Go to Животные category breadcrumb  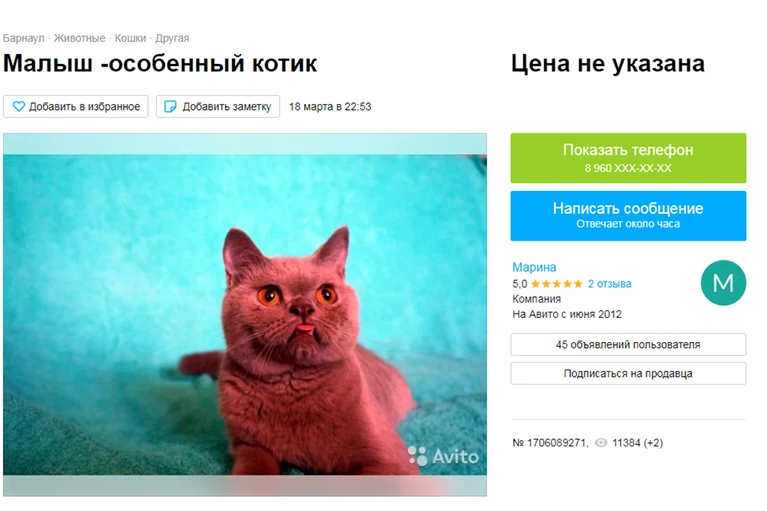79,38
